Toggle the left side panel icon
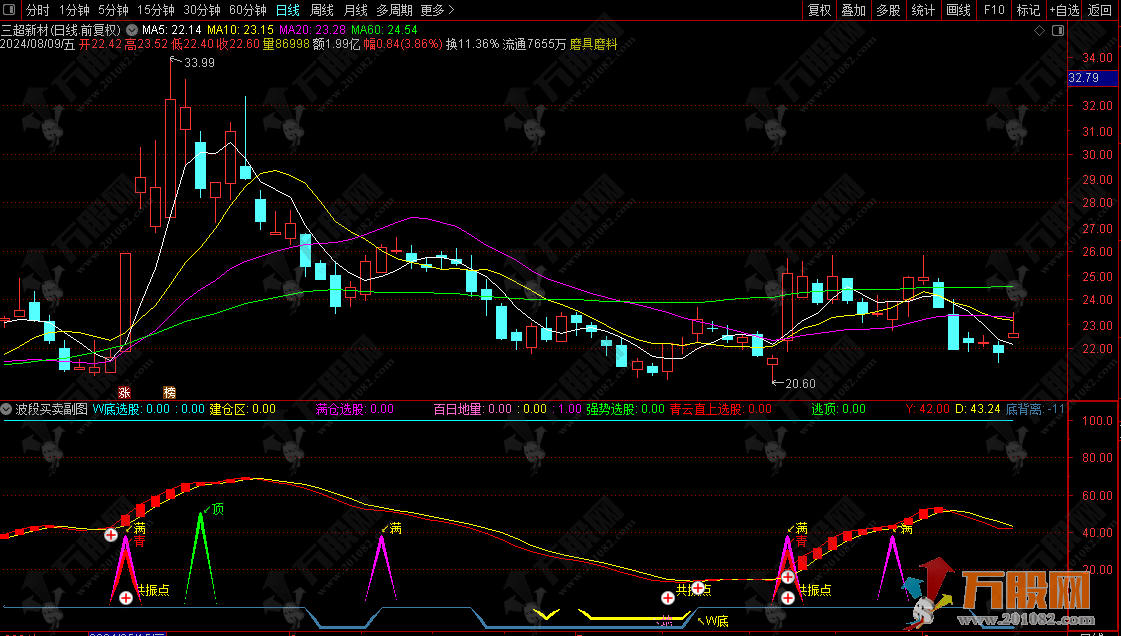 coord(10,10)
